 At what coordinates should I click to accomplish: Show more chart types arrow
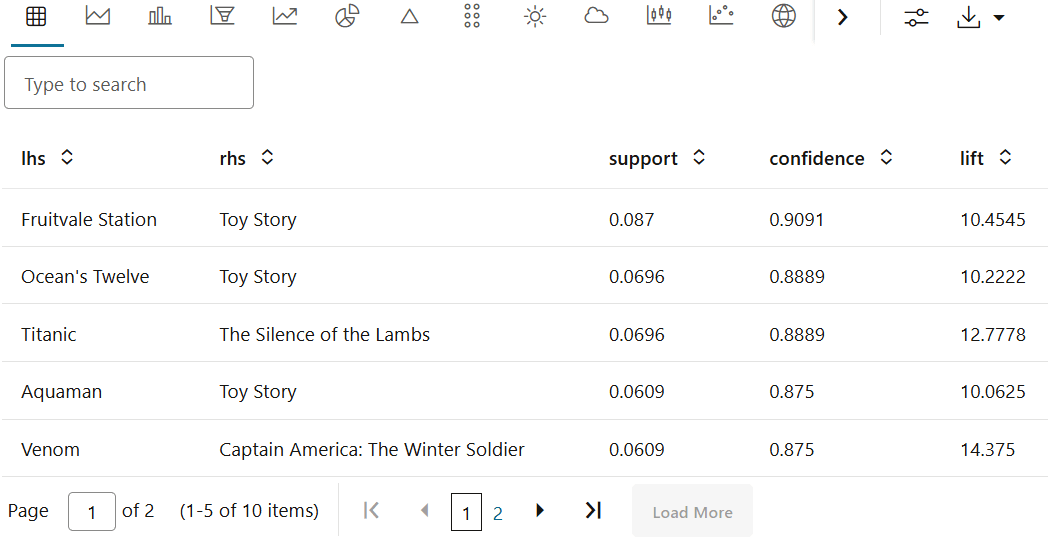[842, 17]
